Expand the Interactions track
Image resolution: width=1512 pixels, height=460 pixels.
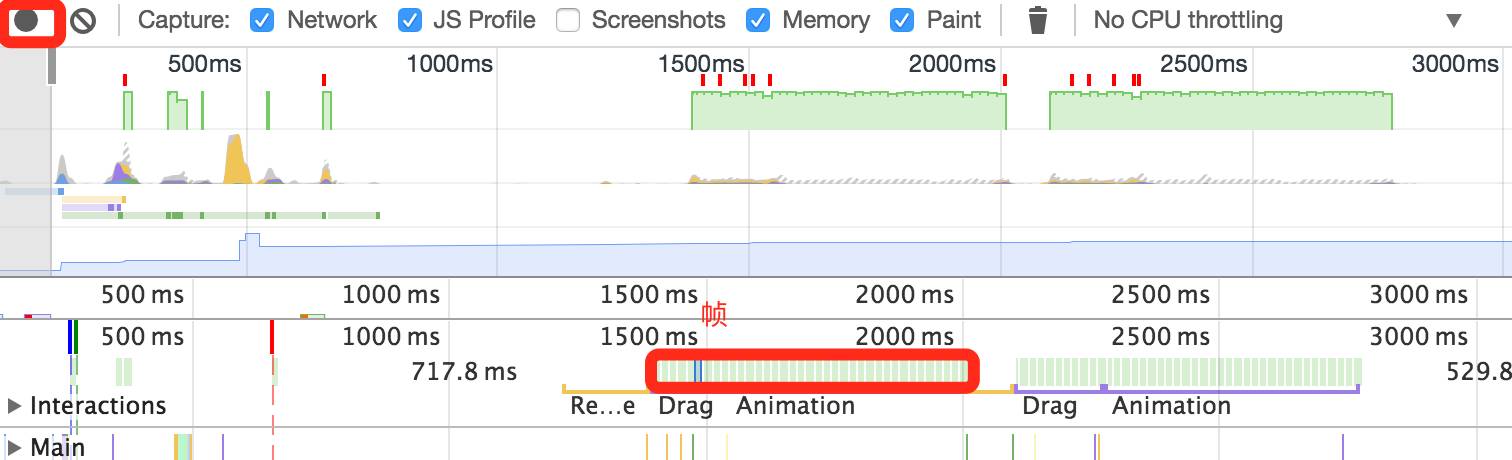pyautogui.click(x=14, y=406)
